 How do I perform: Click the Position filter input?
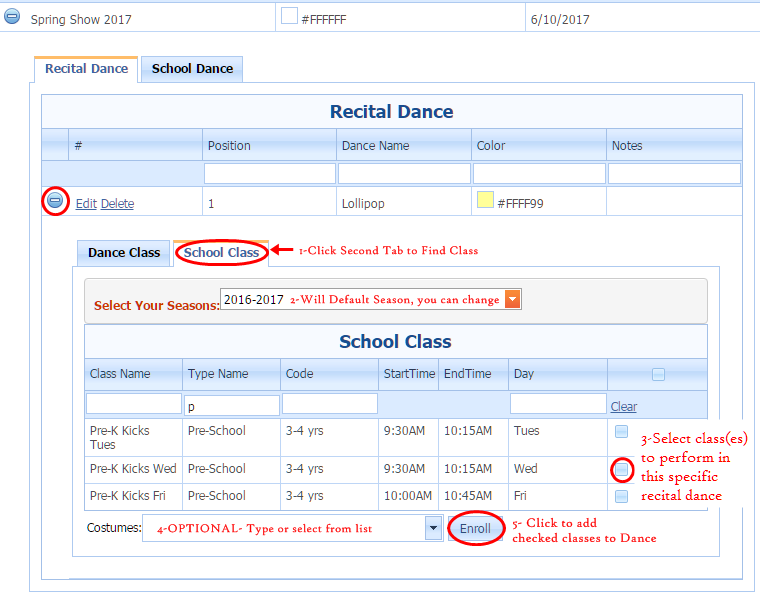pos(269,173)
